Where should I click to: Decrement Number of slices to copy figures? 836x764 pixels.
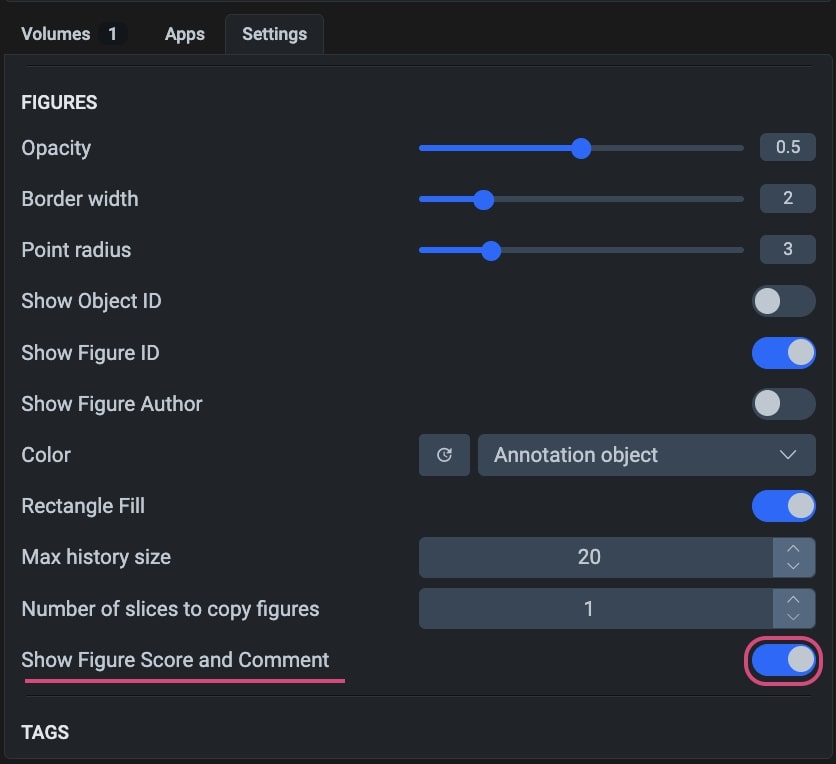pos(793,618)
